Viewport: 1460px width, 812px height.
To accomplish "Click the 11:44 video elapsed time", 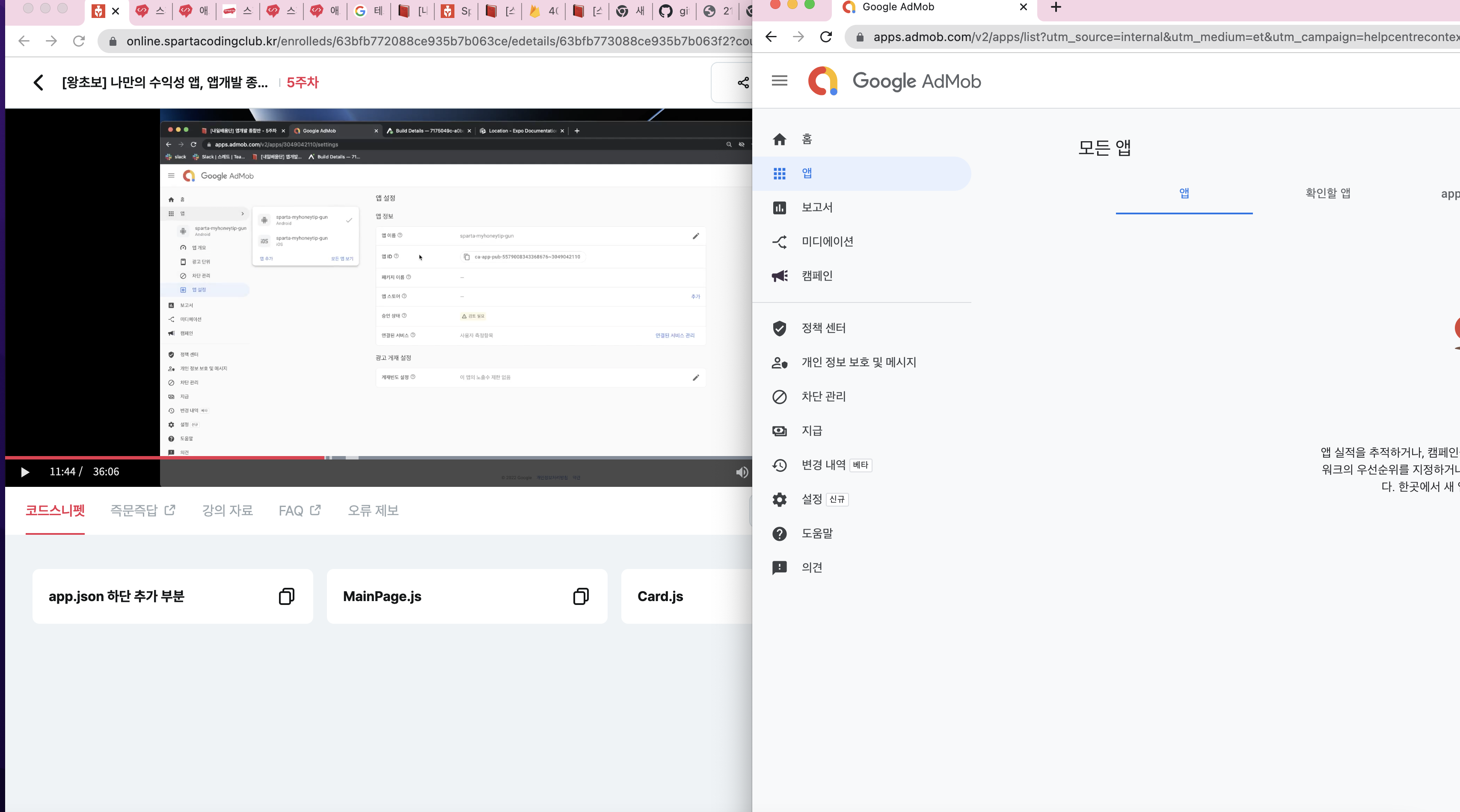I will (x=62, y=472).
